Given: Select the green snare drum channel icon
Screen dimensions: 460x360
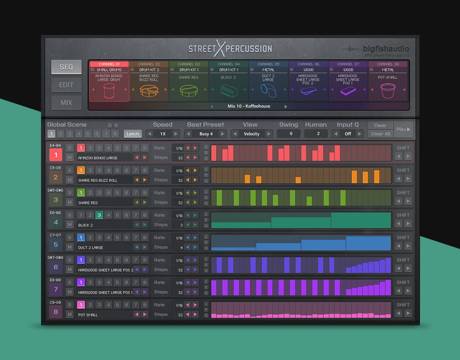Looking at the screenshot, I should (189, 90).
